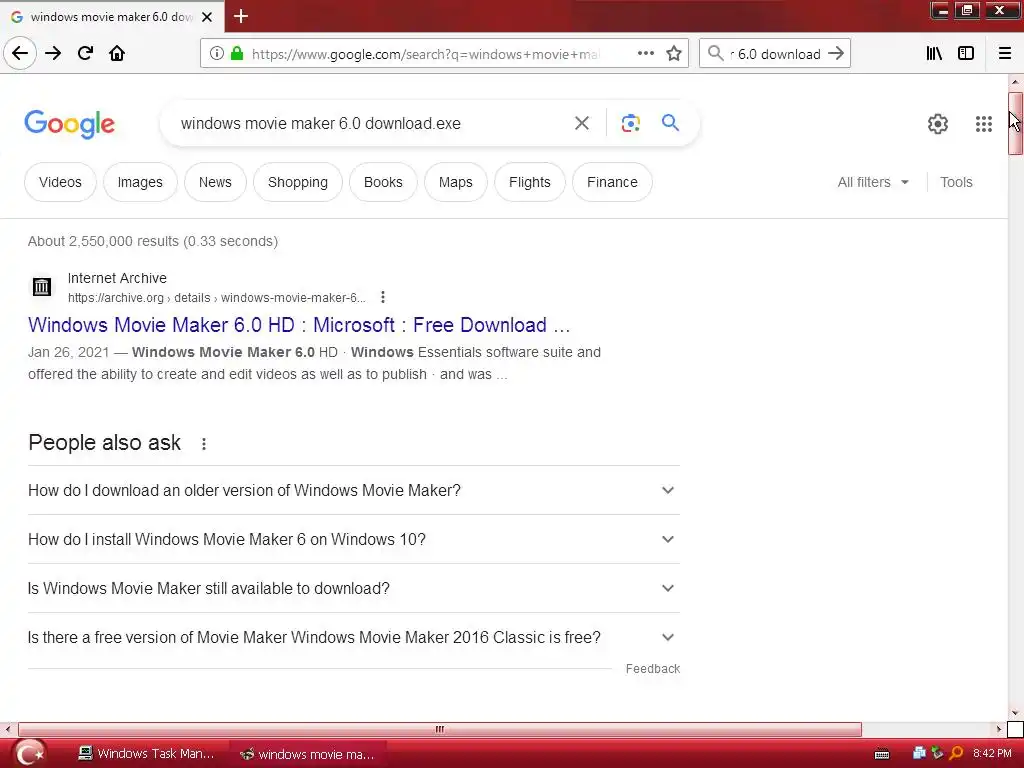Click the magnifier in the browser search box
The image size is (1024, 768).
pos(716,54)
